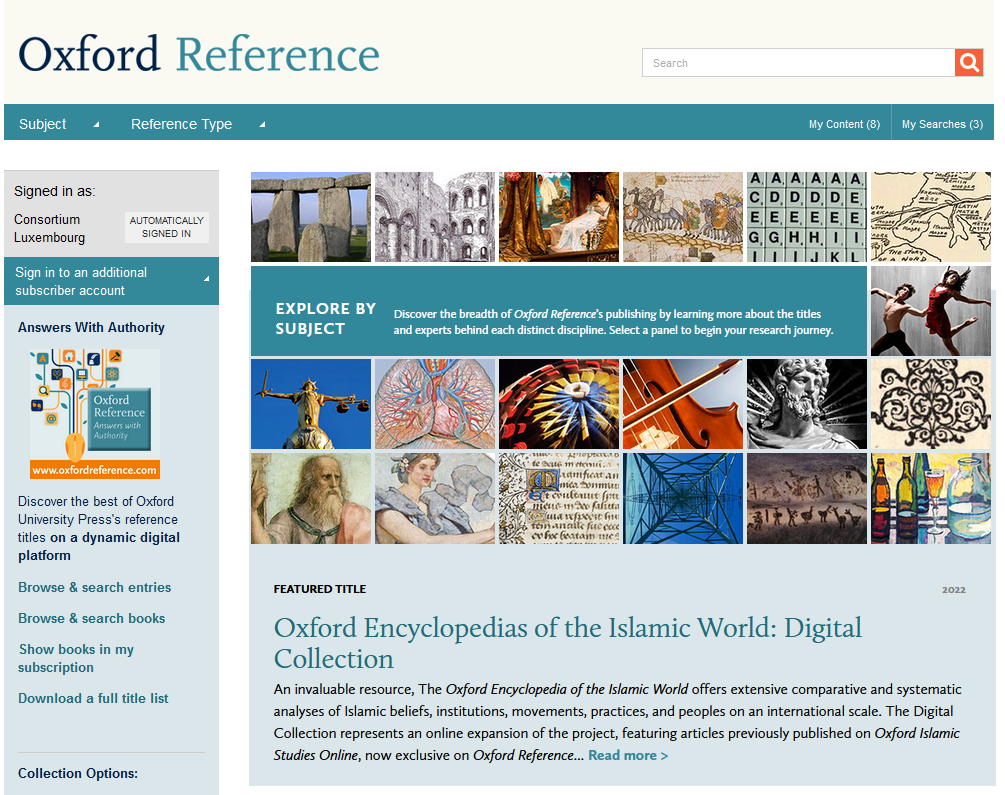Click the orange search magnifier button
This screenshot has height=795, width=1005.
pyautogui.click(x=968, y=63)
